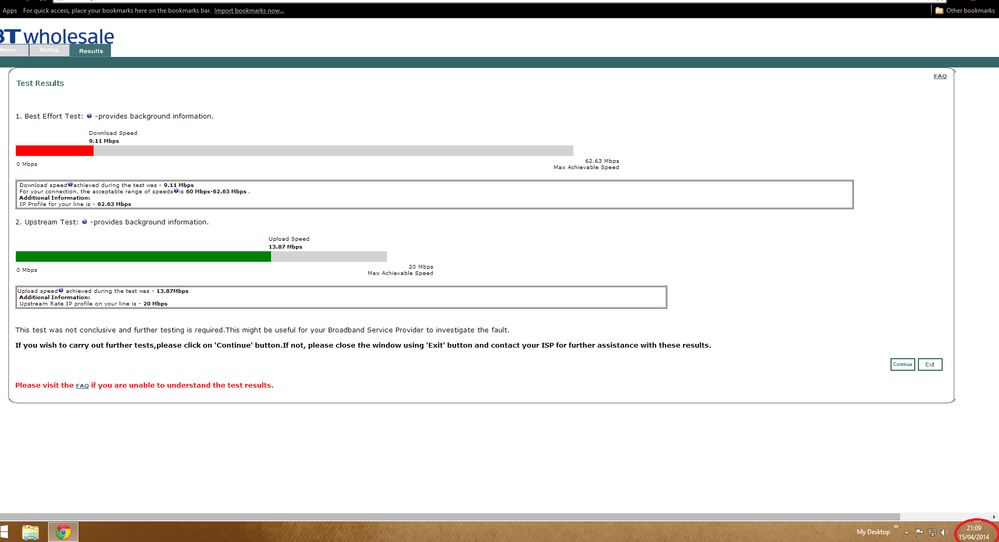The image size is (999, 542).
Task: Click '20 Mbps Max Achievable Speed' label
Action: click(401, 269)
